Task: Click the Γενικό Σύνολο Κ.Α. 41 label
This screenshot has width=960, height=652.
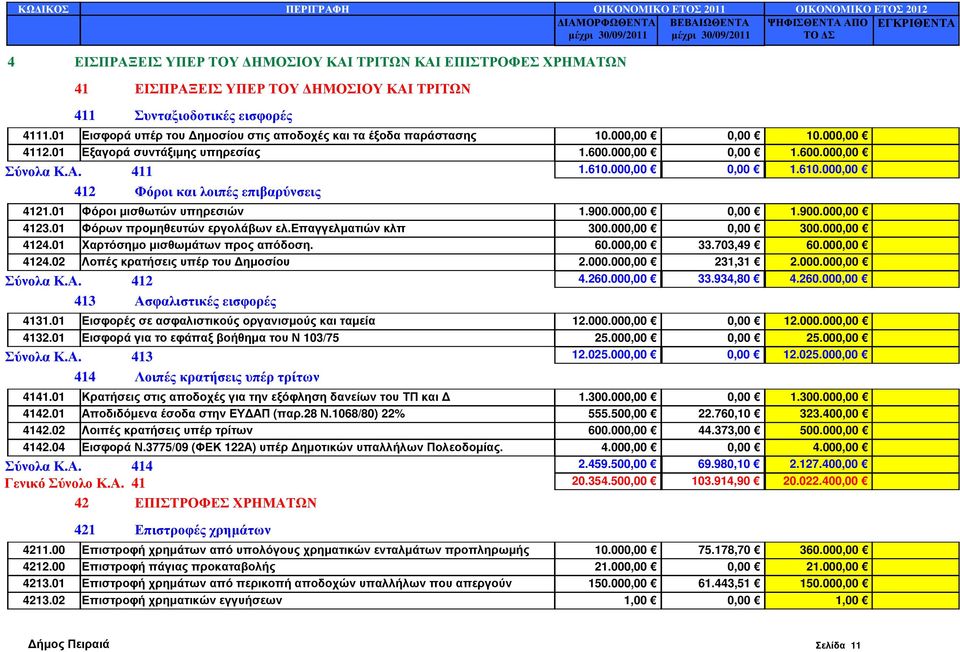Action: 75,483
